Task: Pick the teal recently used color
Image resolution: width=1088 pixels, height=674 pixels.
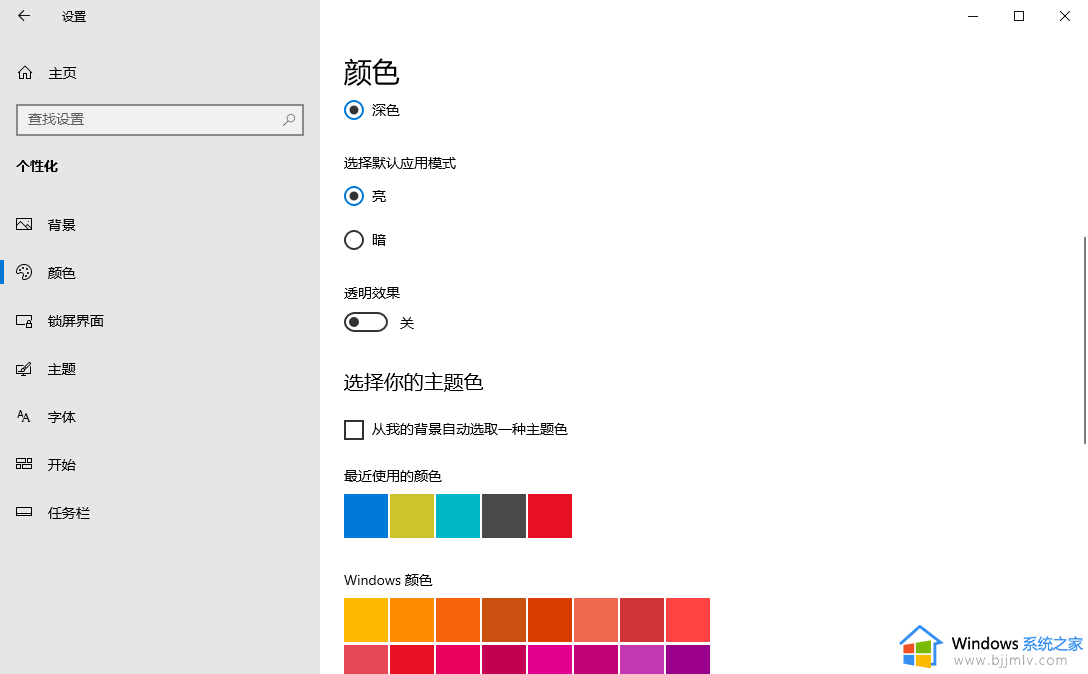Action: 458,516
